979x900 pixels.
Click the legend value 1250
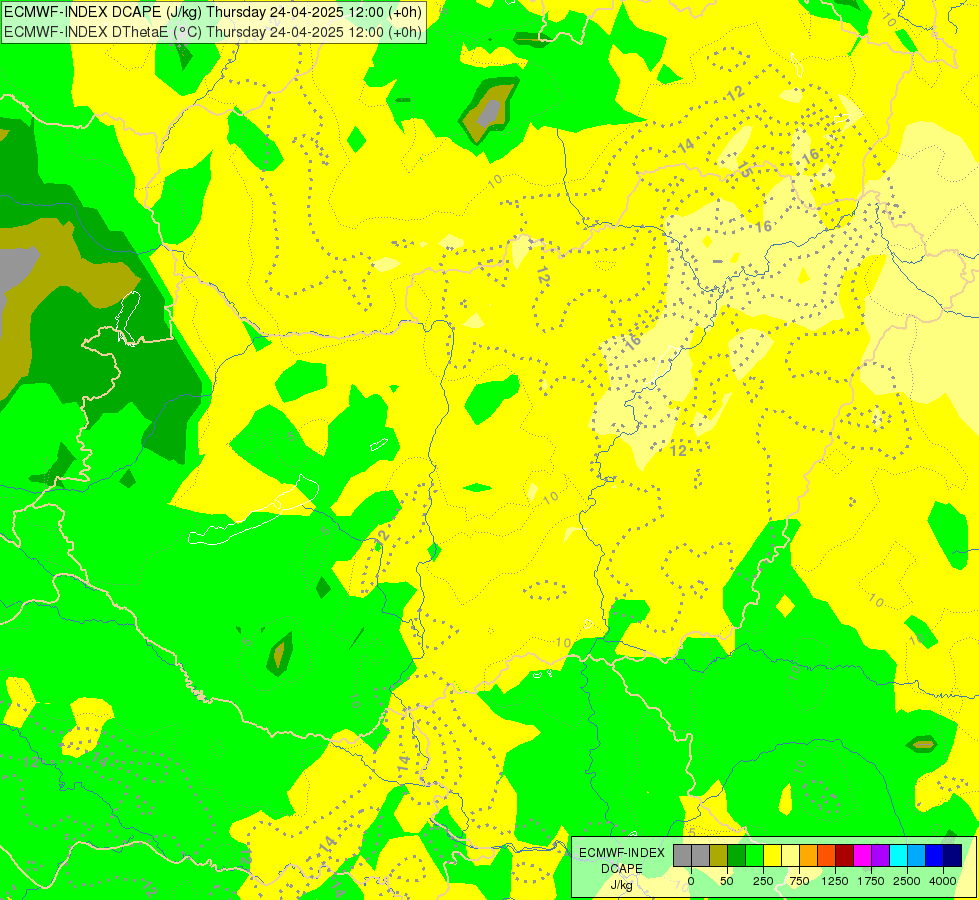pyautogui.click(x=835, y=881)
